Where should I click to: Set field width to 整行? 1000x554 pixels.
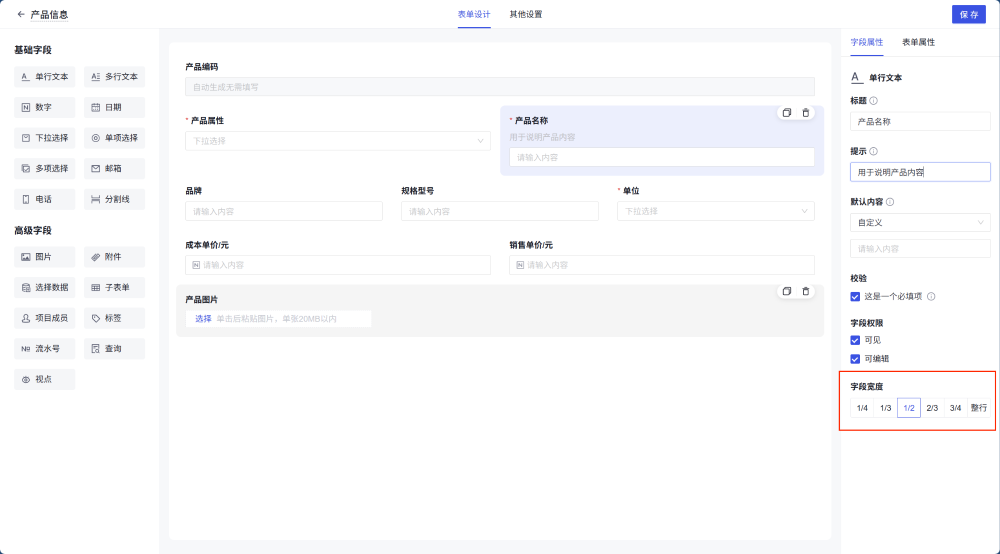pyautogui.click(x=979, y=408)
